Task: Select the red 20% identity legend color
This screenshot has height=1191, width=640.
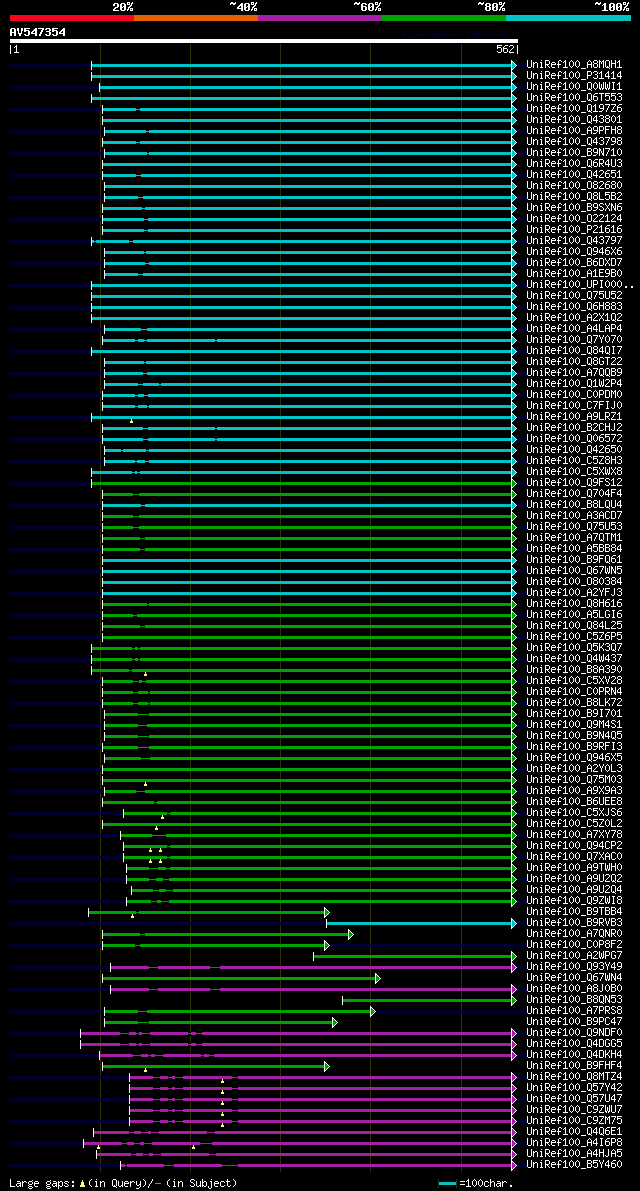Action: (71, 17)
